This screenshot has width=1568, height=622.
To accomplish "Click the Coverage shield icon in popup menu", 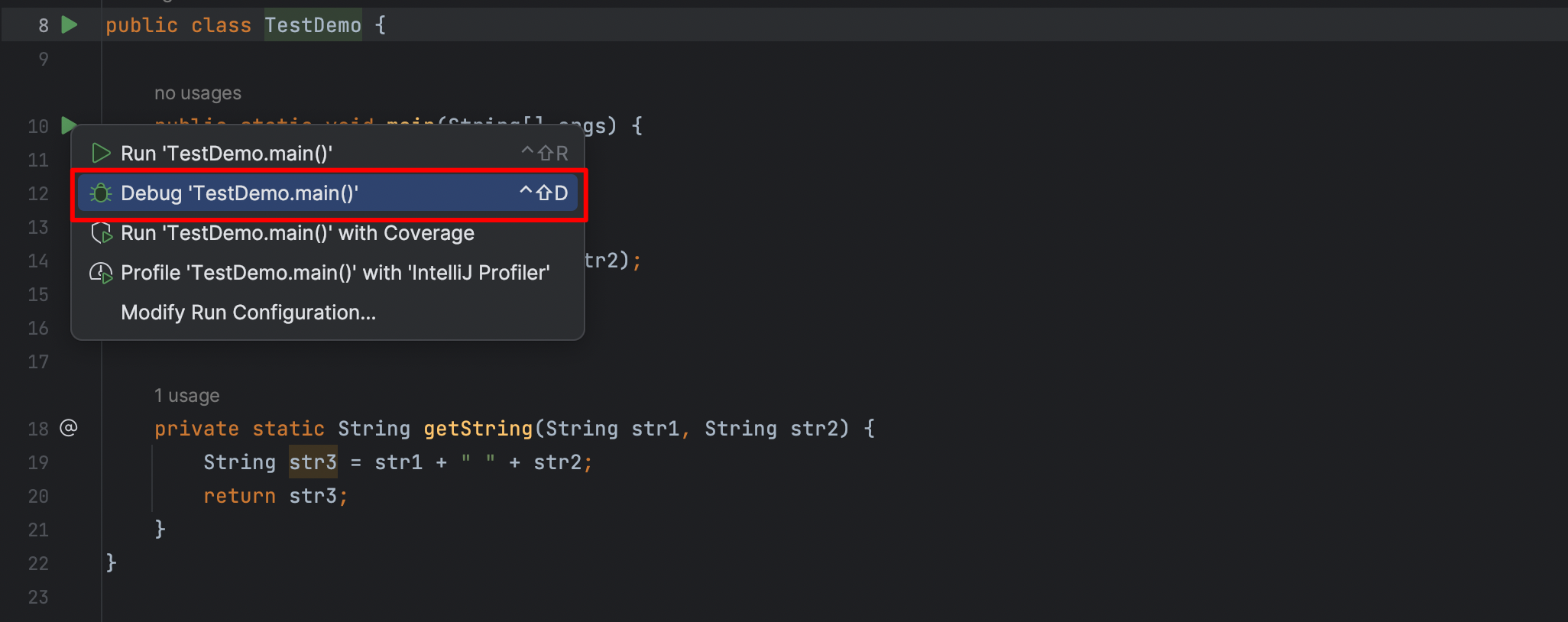I will [x=101, y=233].
